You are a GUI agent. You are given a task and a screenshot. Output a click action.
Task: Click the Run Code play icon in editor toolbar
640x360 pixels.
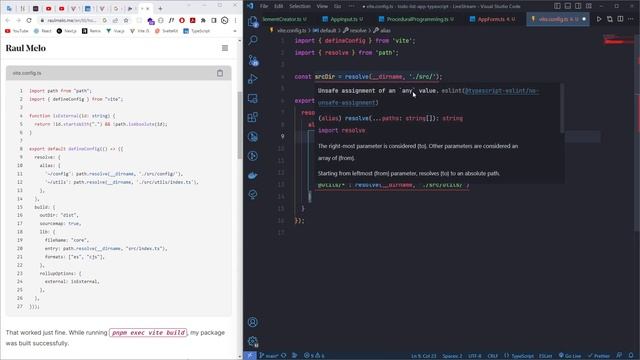coord(599,19)
